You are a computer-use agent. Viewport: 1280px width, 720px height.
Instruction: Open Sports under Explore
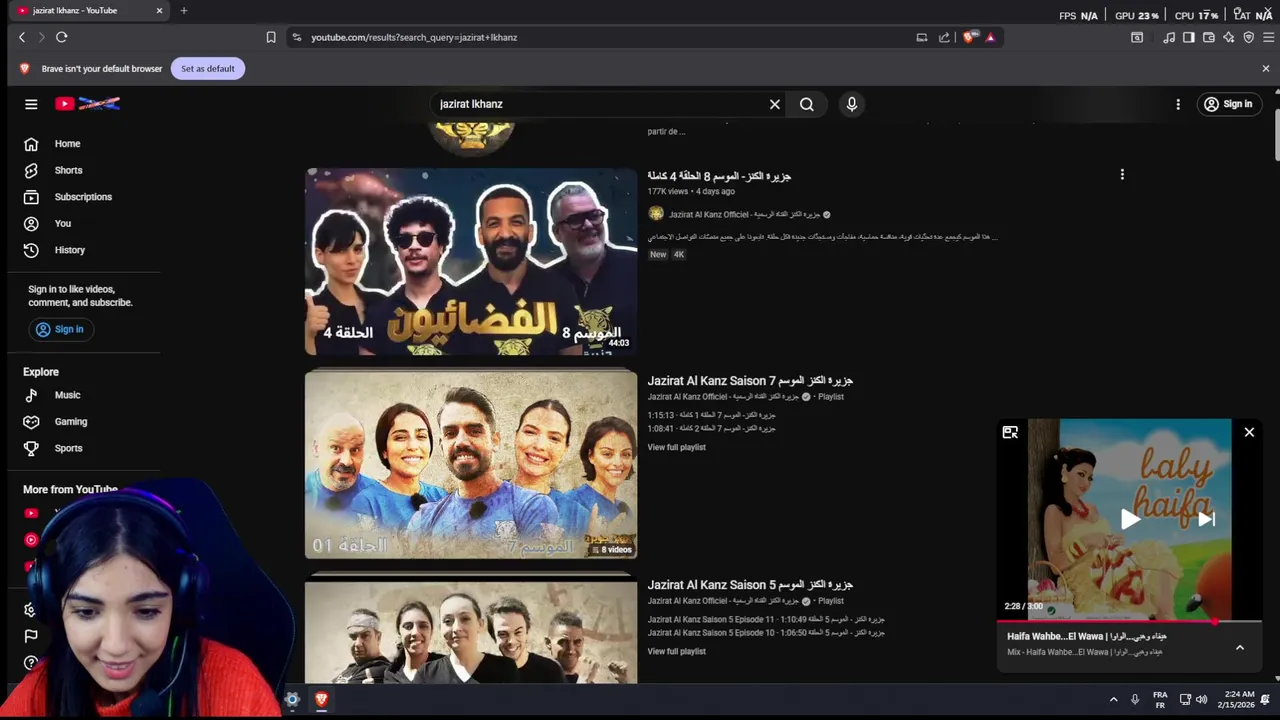pos(84,448)
